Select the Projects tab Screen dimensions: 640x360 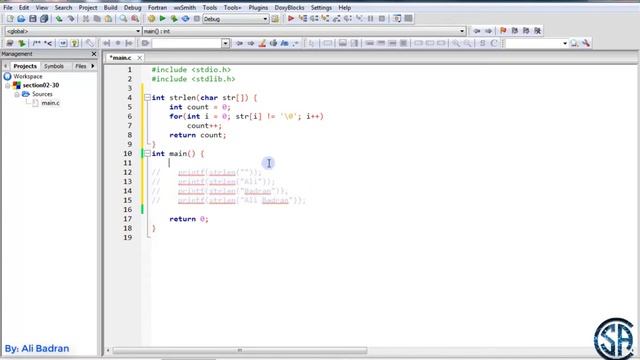coord(25,66)
